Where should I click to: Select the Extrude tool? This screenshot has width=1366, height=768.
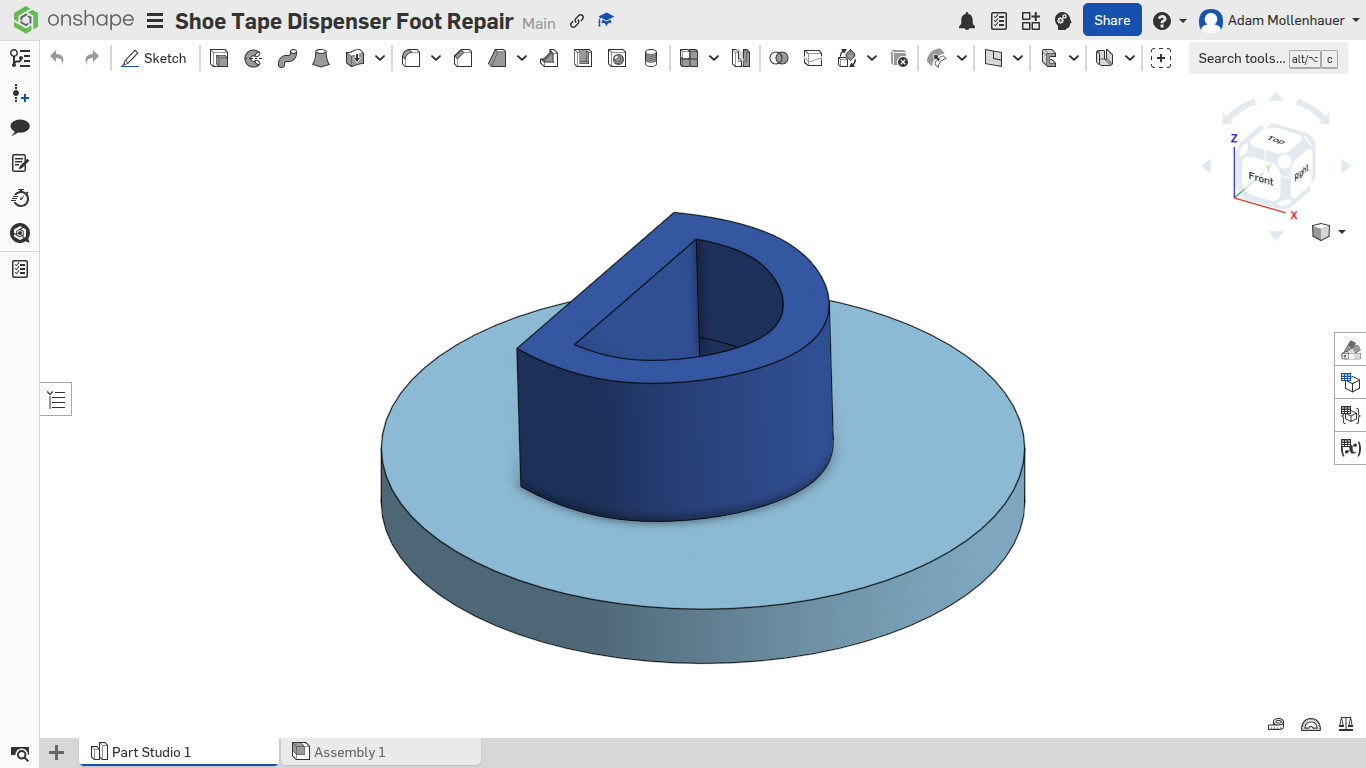pos(219,58)
